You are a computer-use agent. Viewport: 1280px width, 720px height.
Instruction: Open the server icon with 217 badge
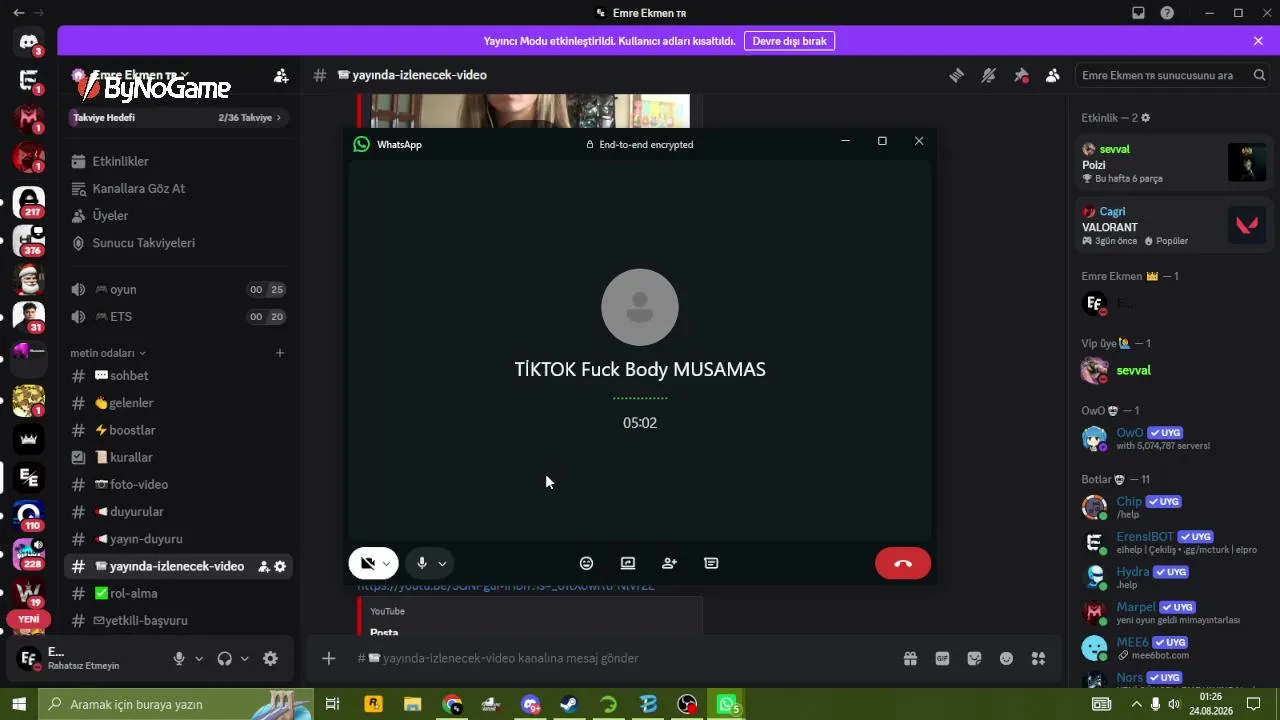tap(29, 202)
